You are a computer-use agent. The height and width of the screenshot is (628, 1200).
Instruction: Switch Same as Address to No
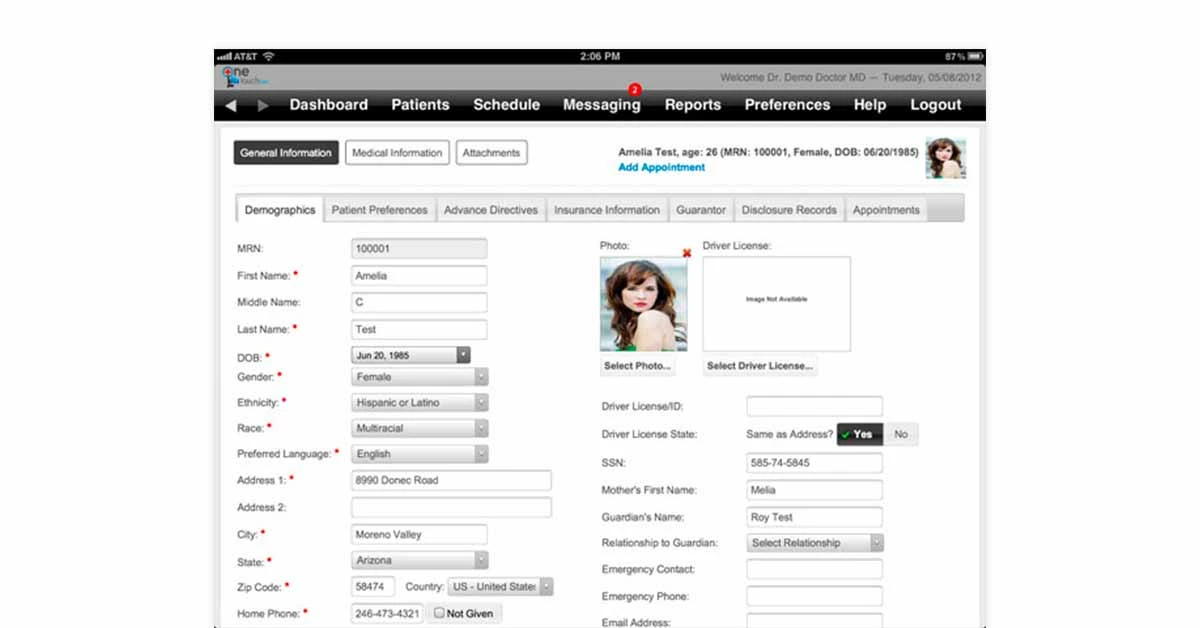pyautogui.click(x=899, y=434)
